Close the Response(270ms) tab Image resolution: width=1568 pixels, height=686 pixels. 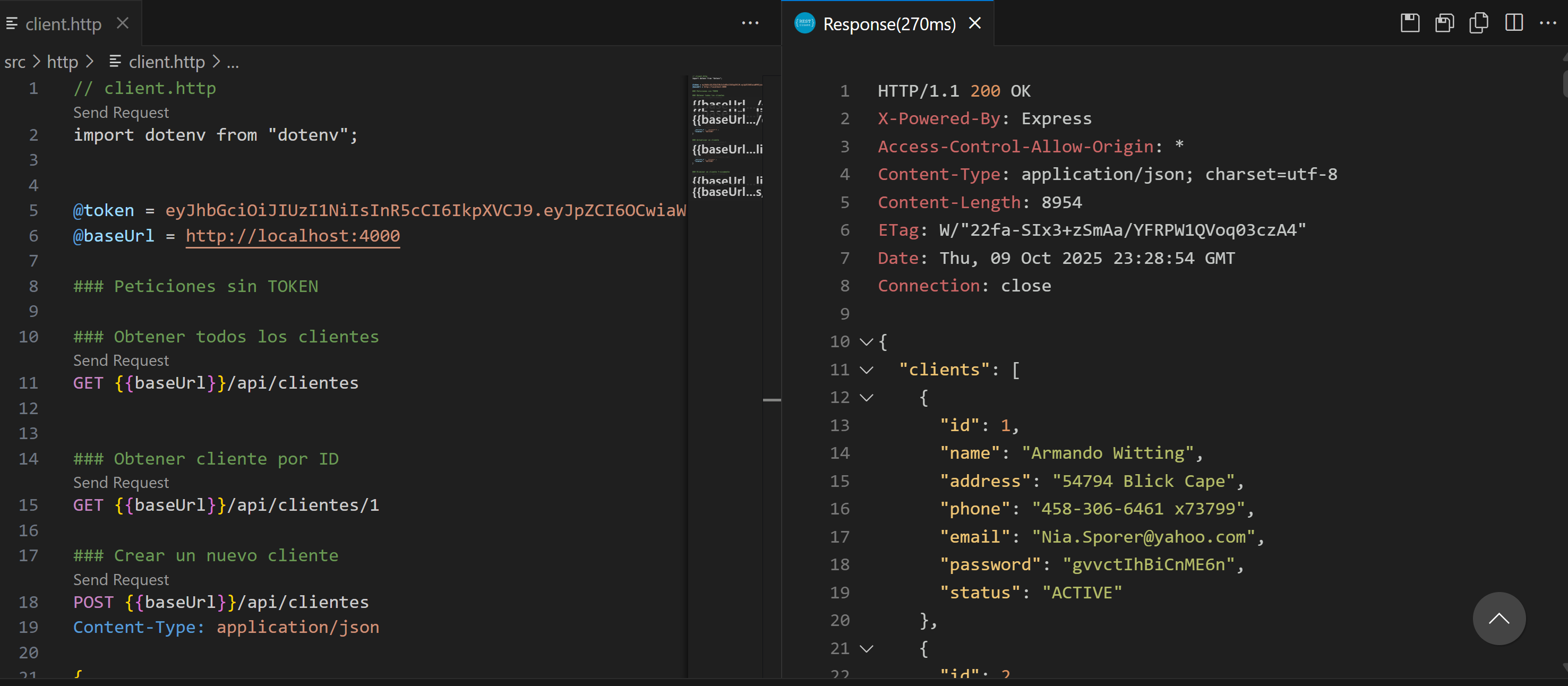(x=974, y=23)
